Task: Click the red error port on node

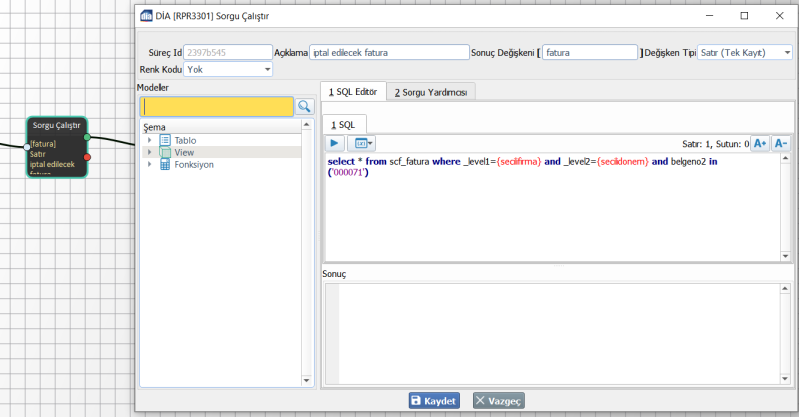Action: pos(88,157)
